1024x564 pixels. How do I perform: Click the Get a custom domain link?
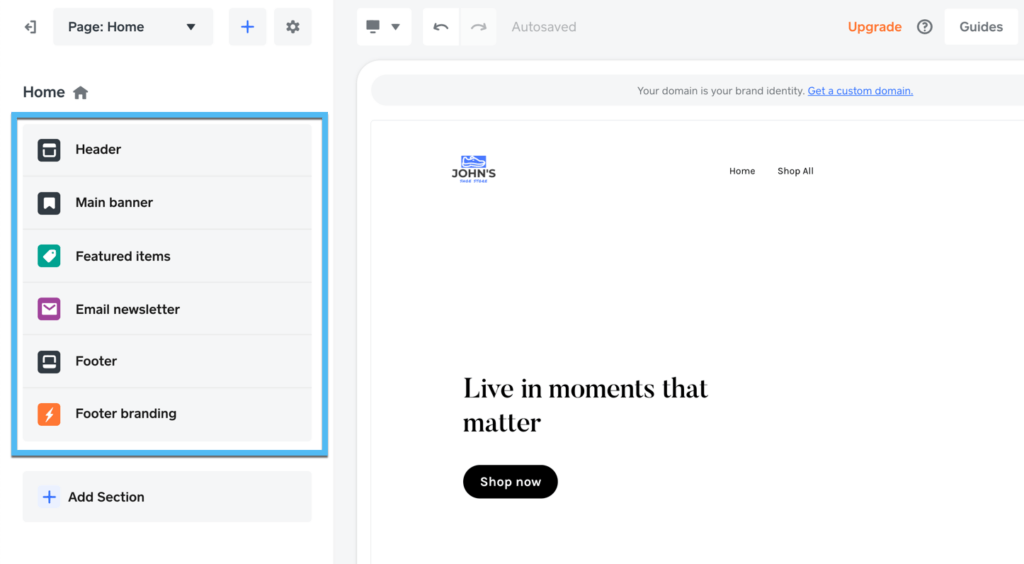pyautogui.click(x=860, y=91)
